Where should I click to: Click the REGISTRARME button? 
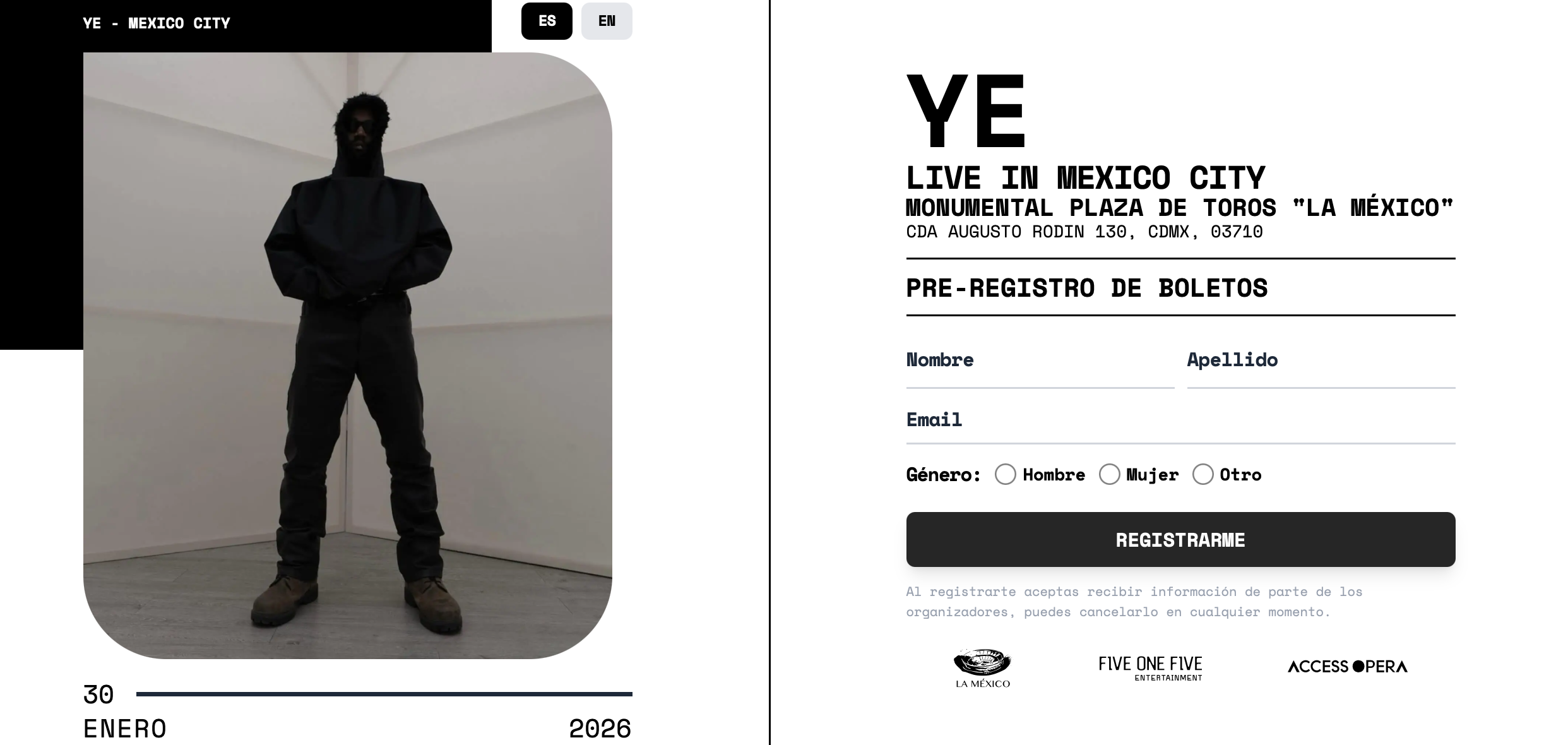pyautogui.click(x=1180, y=539)
